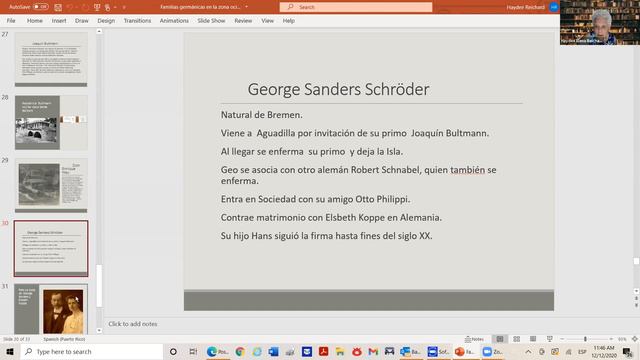
Task: Click the zoom percentage value
Action: (x=622, y=339)
